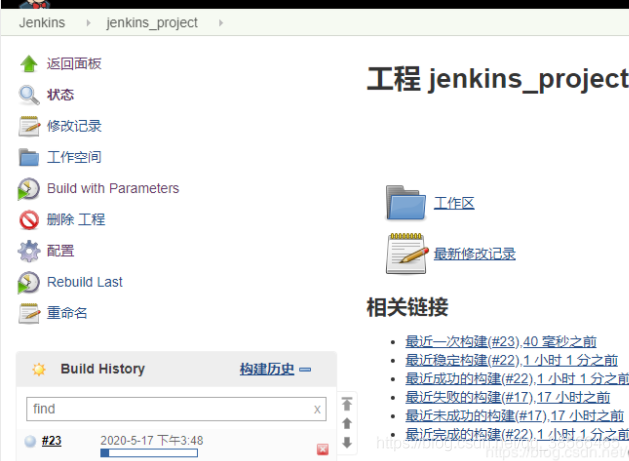Select Build with Parameters

tap(113, 188)
